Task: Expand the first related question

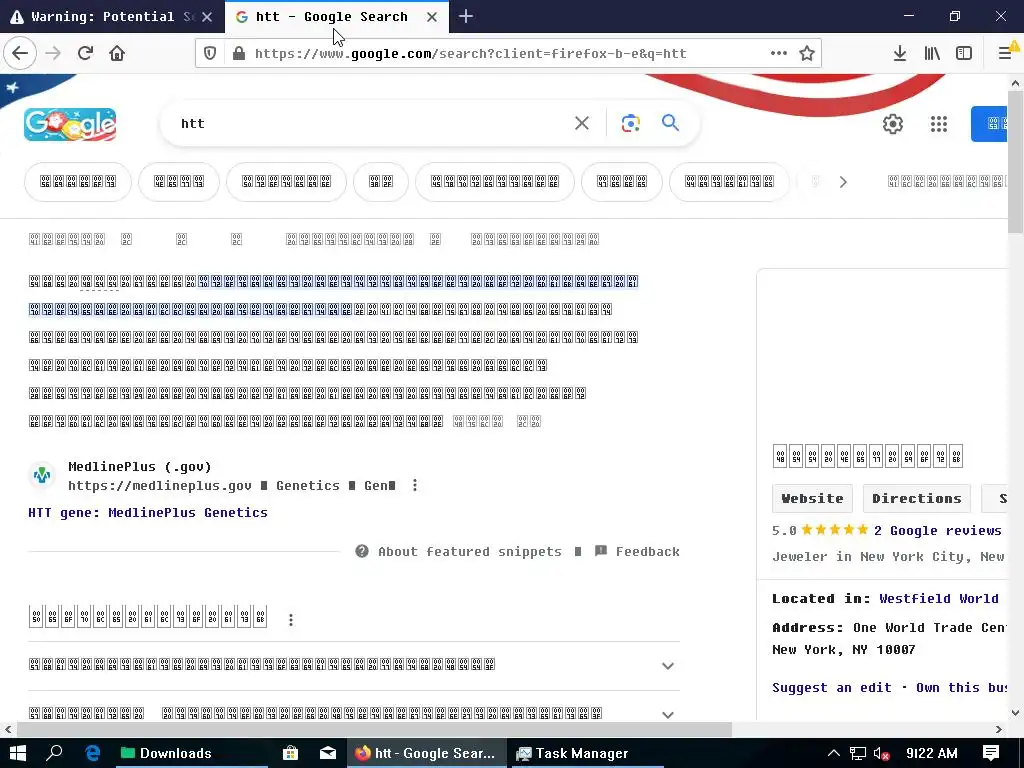Action: pos(667,665)
